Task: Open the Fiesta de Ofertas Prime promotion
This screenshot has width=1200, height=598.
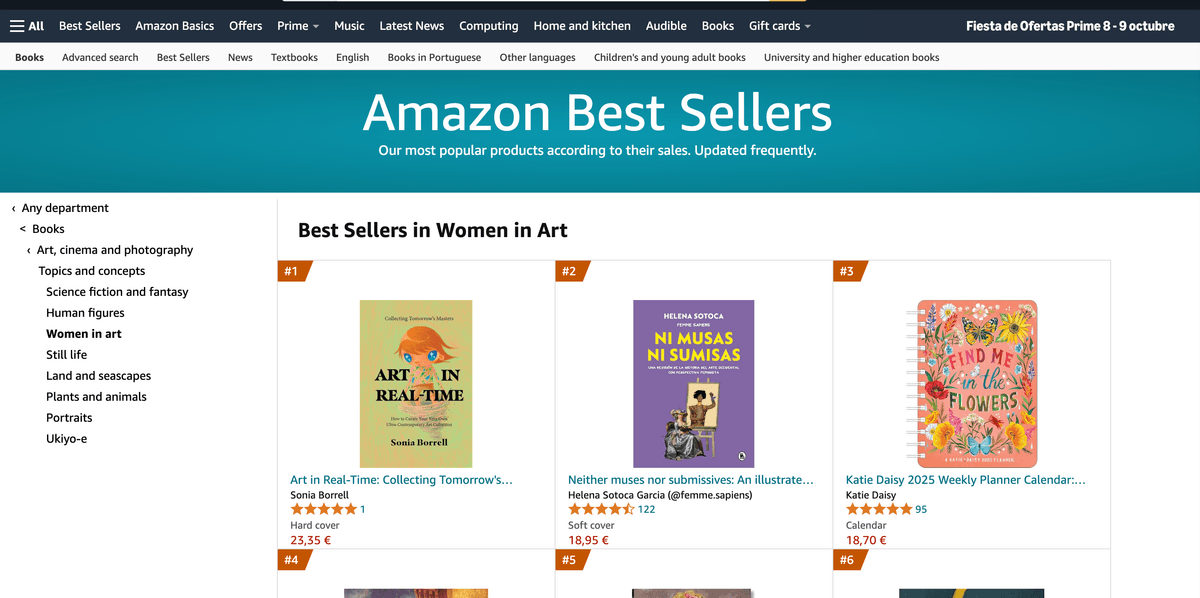Action: click(x=1070, y=26)
